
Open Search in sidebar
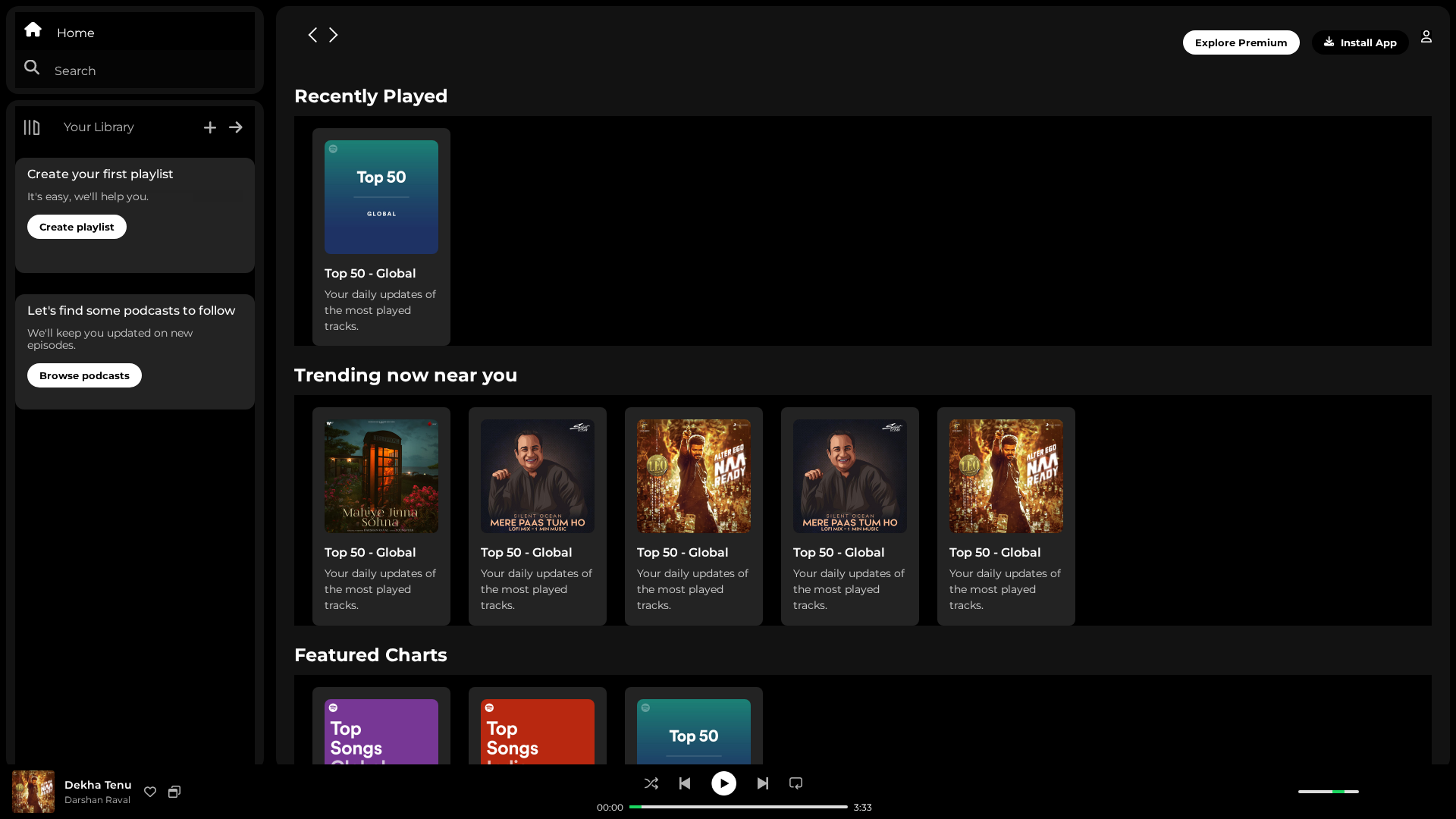pos(135,70)
